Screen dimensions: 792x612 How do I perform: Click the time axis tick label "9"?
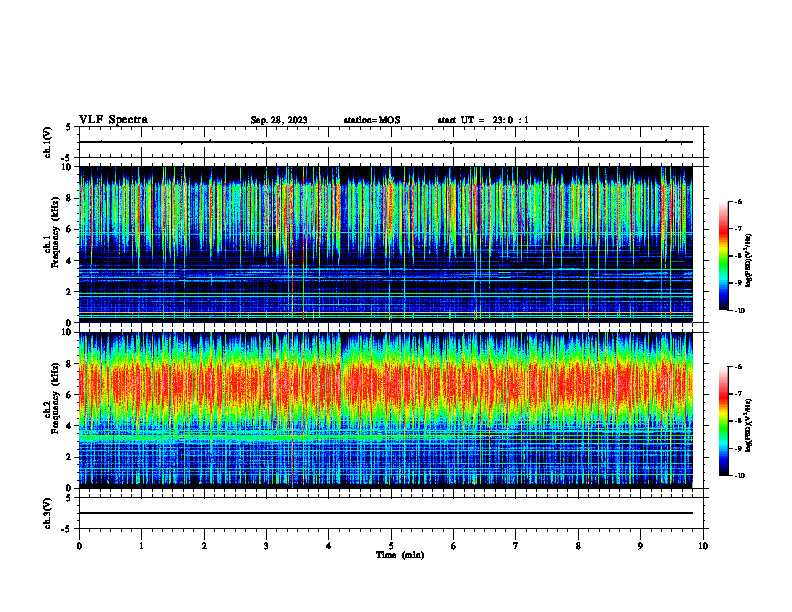640,546
